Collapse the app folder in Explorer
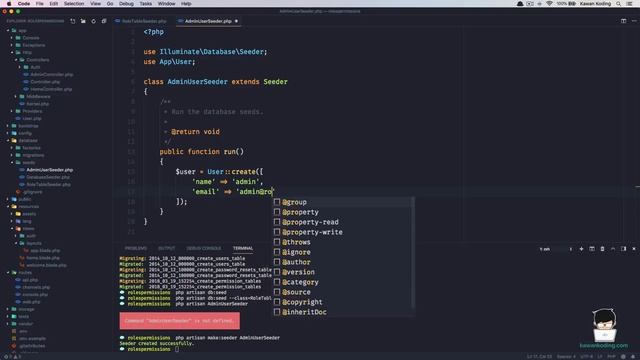 [8, 31]
